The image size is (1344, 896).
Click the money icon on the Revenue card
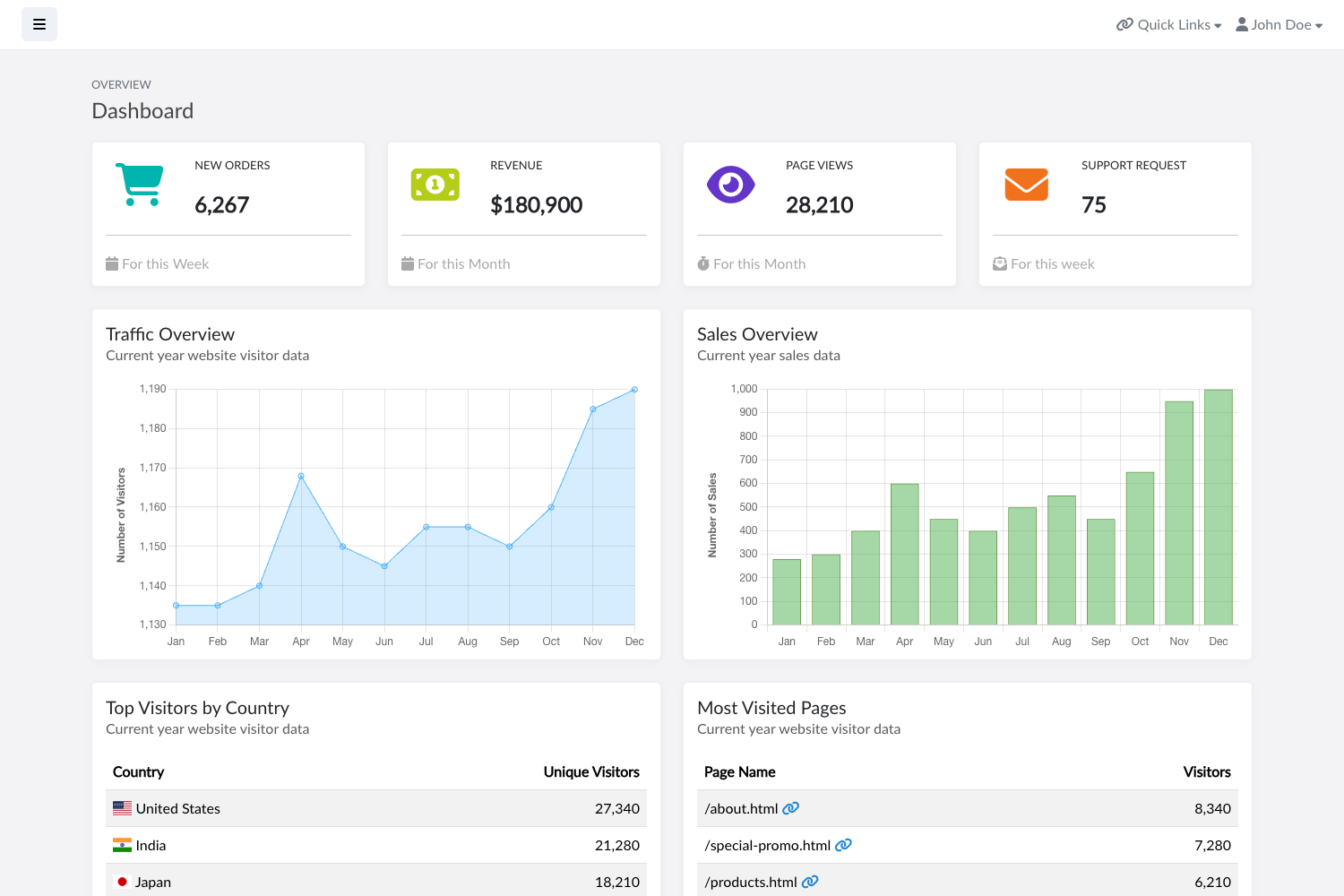point(435,184)
